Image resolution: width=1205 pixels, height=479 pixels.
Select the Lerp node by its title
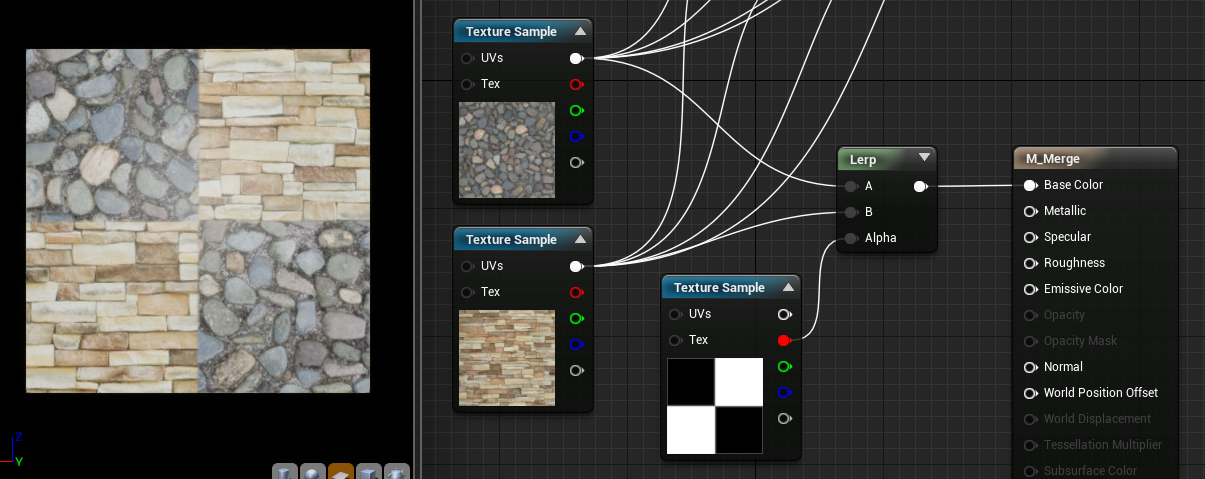point(862,159)
